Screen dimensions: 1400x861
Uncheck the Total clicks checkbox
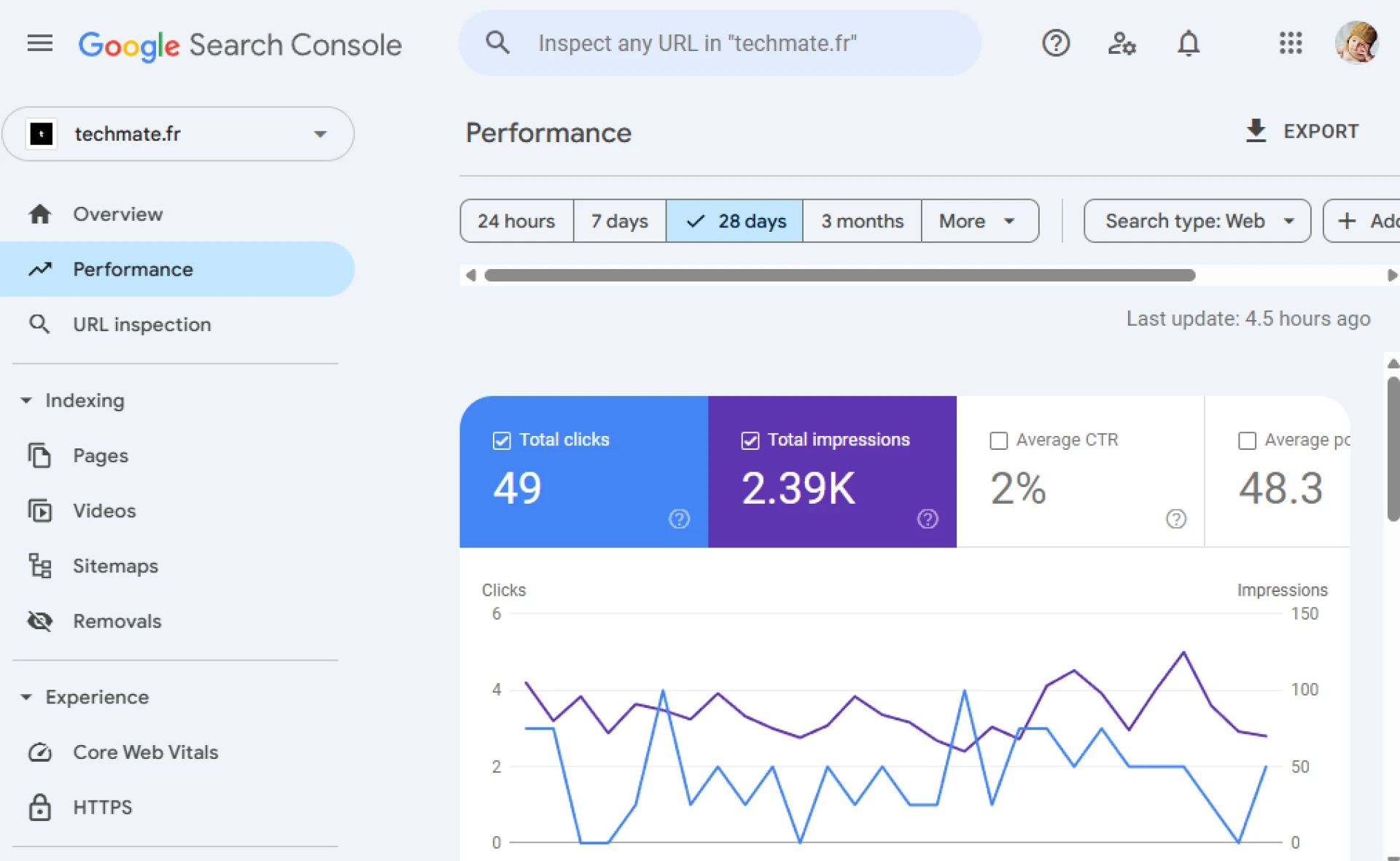[502, 440]
